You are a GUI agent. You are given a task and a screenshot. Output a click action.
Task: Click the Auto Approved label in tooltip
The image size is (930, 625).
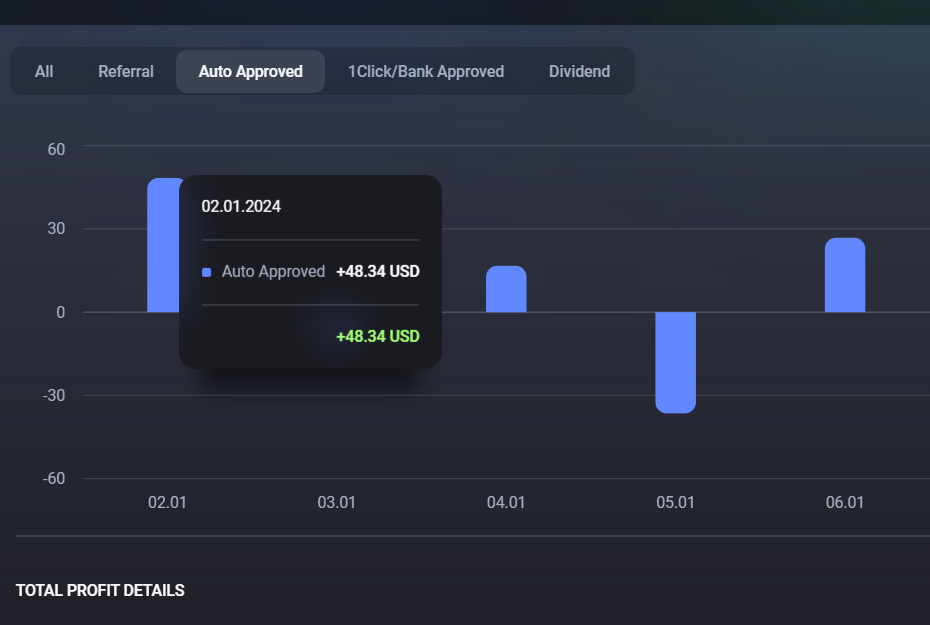(x=273, y=272)
